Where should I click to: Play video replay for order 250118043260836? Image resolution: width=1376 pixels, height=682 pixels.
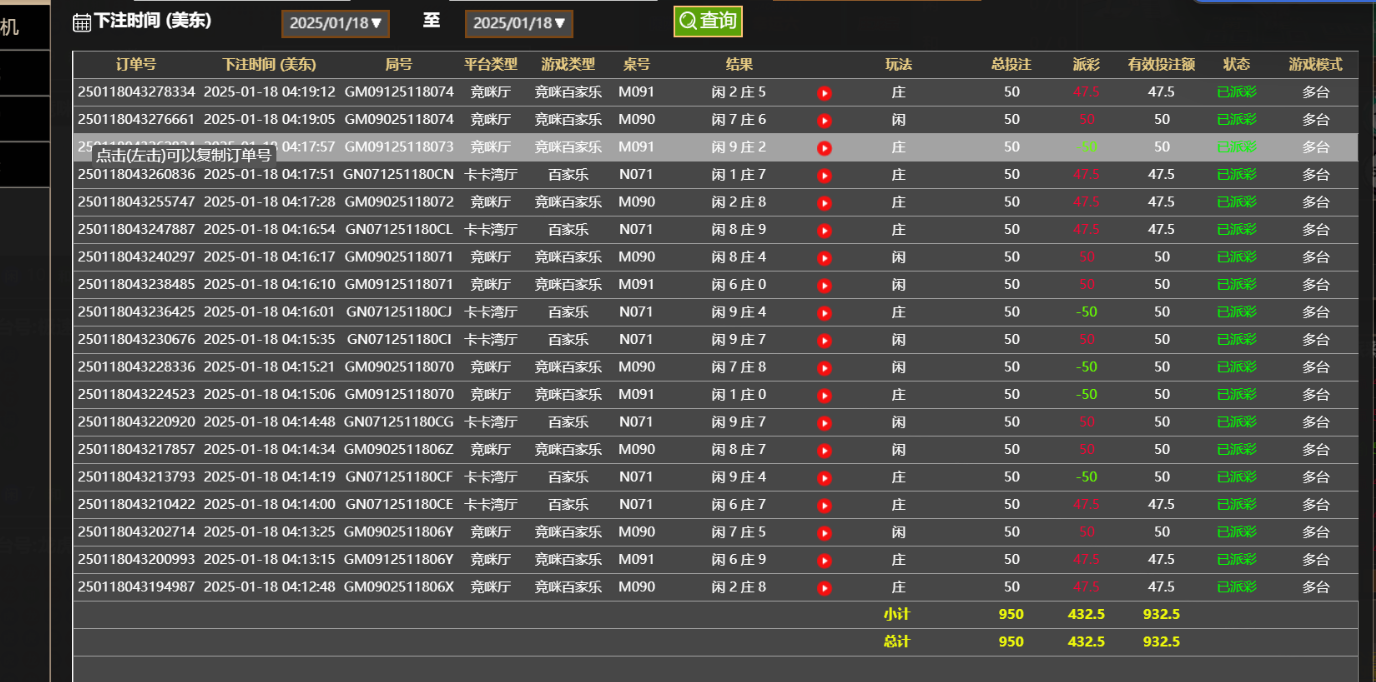pyautogui.click(x=824, y=176)
